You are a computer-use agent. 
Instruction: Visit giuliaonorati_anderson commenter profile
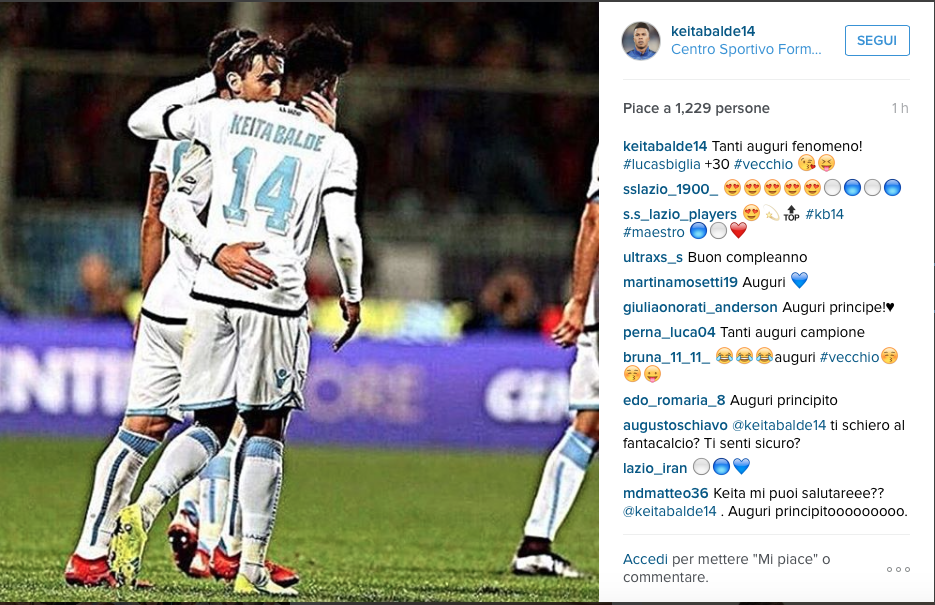pyautogui.click(x=700, y=308)
